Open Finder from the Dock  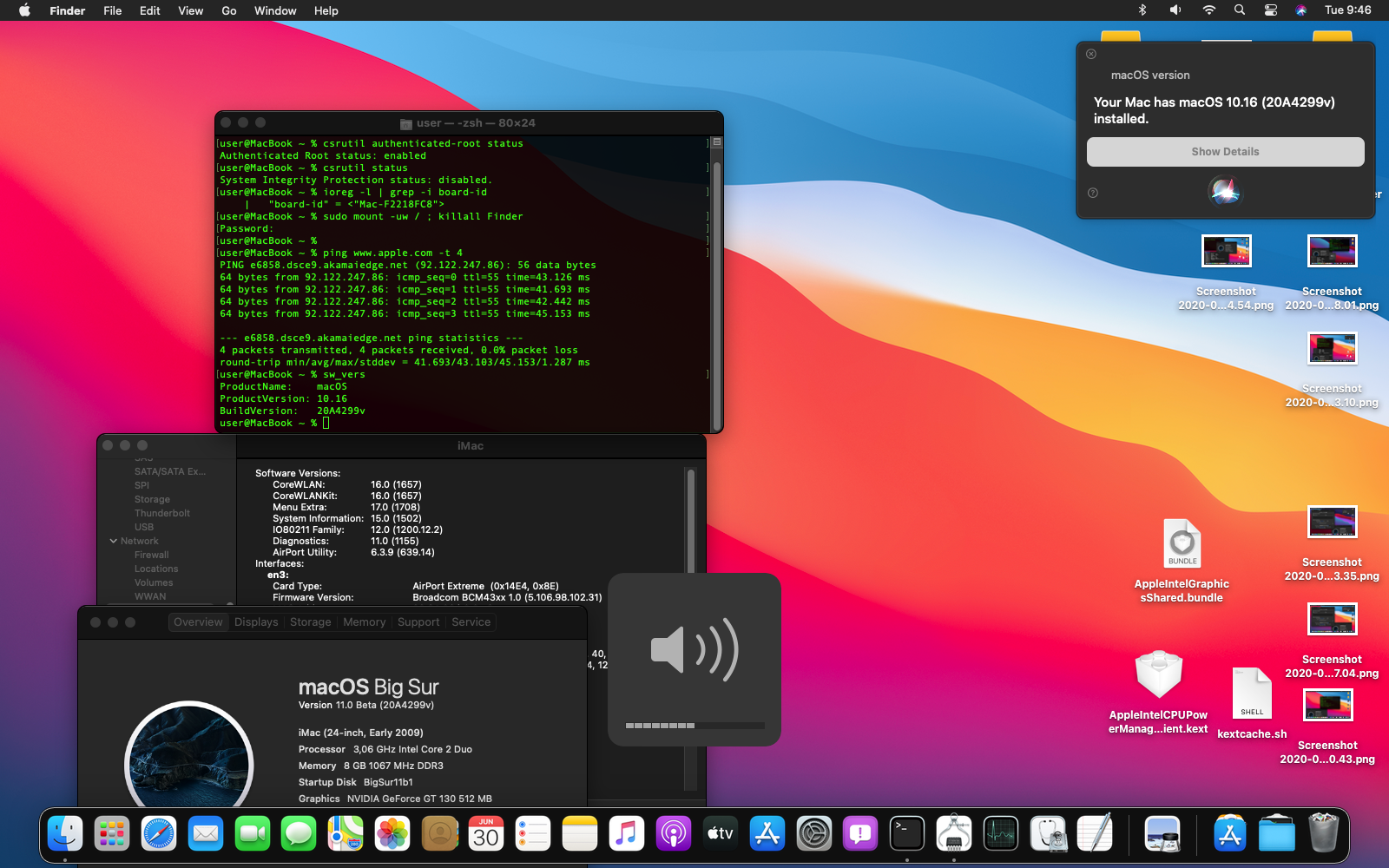[65, 834]
